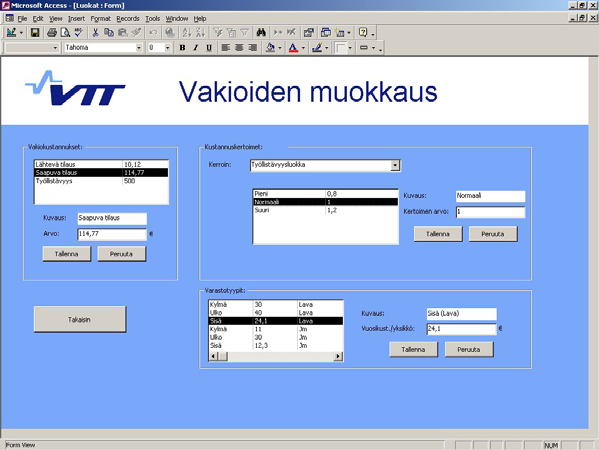Click the Format Painter icon

(136, 32)
